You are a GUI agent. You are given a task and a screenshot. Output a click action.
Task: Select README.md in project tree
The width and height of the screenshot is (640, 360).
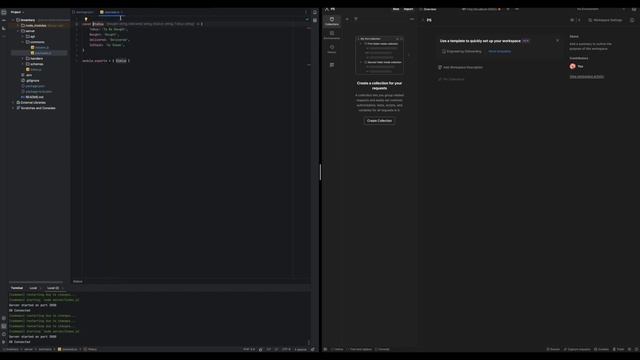(x=32, y=97)
